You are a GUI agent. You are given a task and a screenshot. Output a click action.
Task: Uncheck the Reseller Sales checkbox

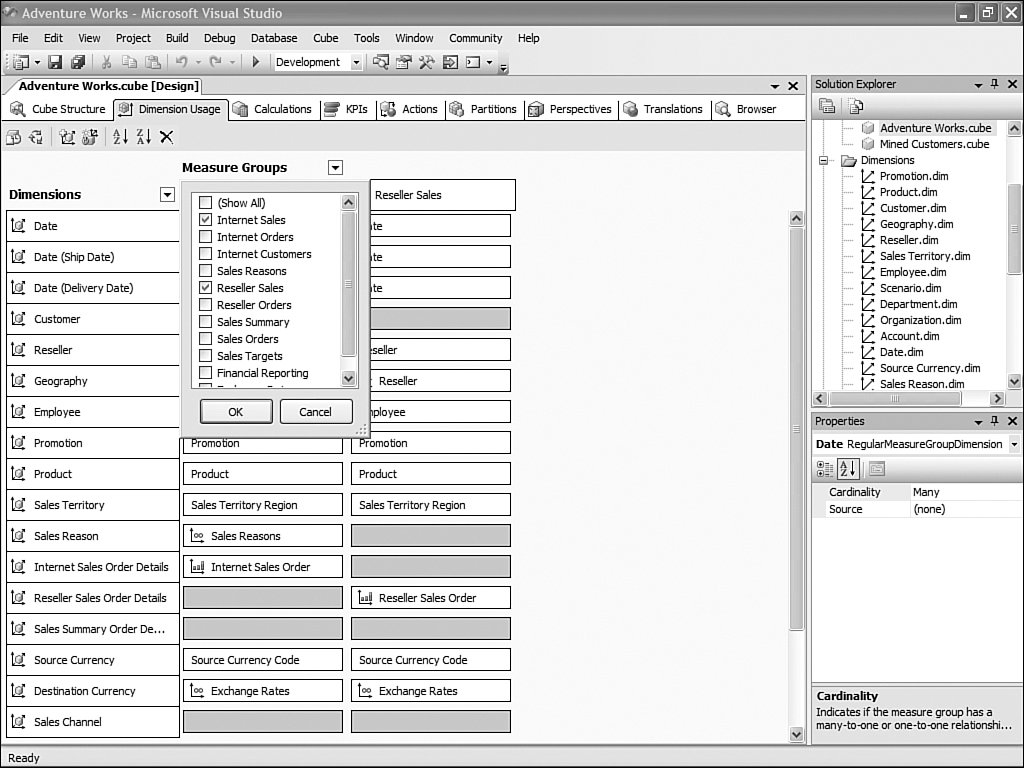point(205,287)
